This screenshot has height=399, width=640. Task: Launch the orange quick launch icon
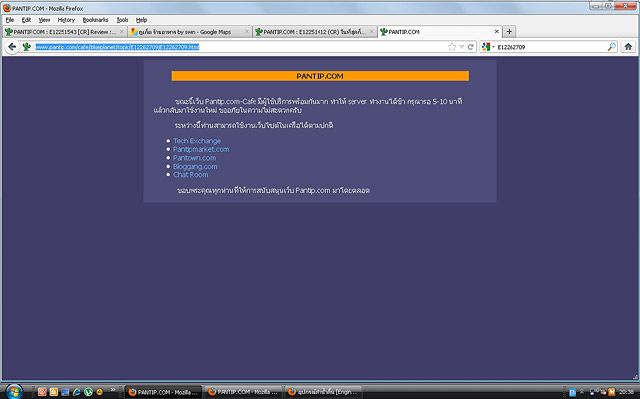pos(53,392)
